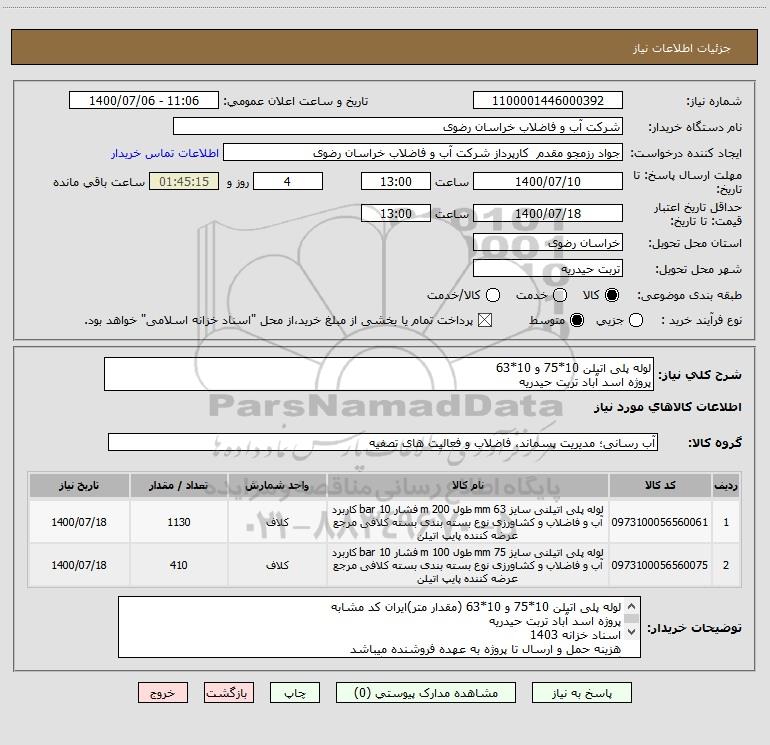This screenshot has width=770, height=745.
Task: Click scroll up arrow in توضیحات خریدار box
Action: coord(632,606)
